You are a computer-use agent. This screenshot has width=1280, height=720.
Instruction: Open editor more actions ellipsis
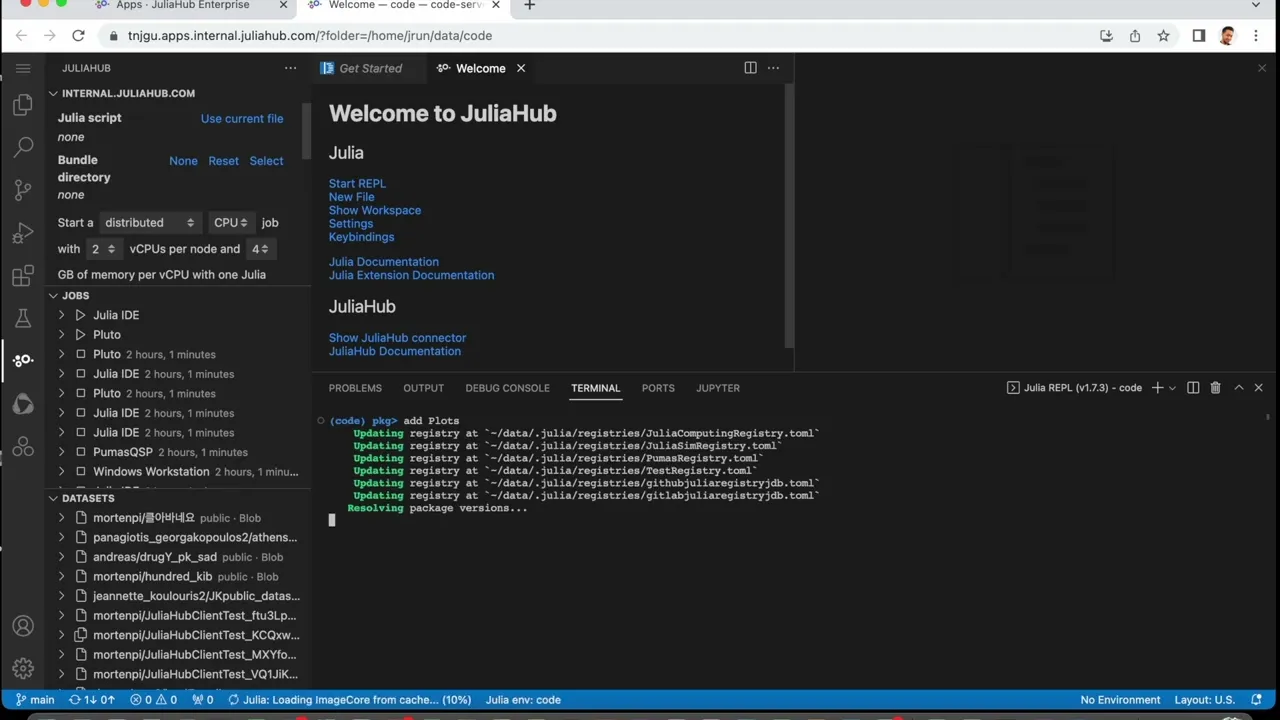pos(773,68)
